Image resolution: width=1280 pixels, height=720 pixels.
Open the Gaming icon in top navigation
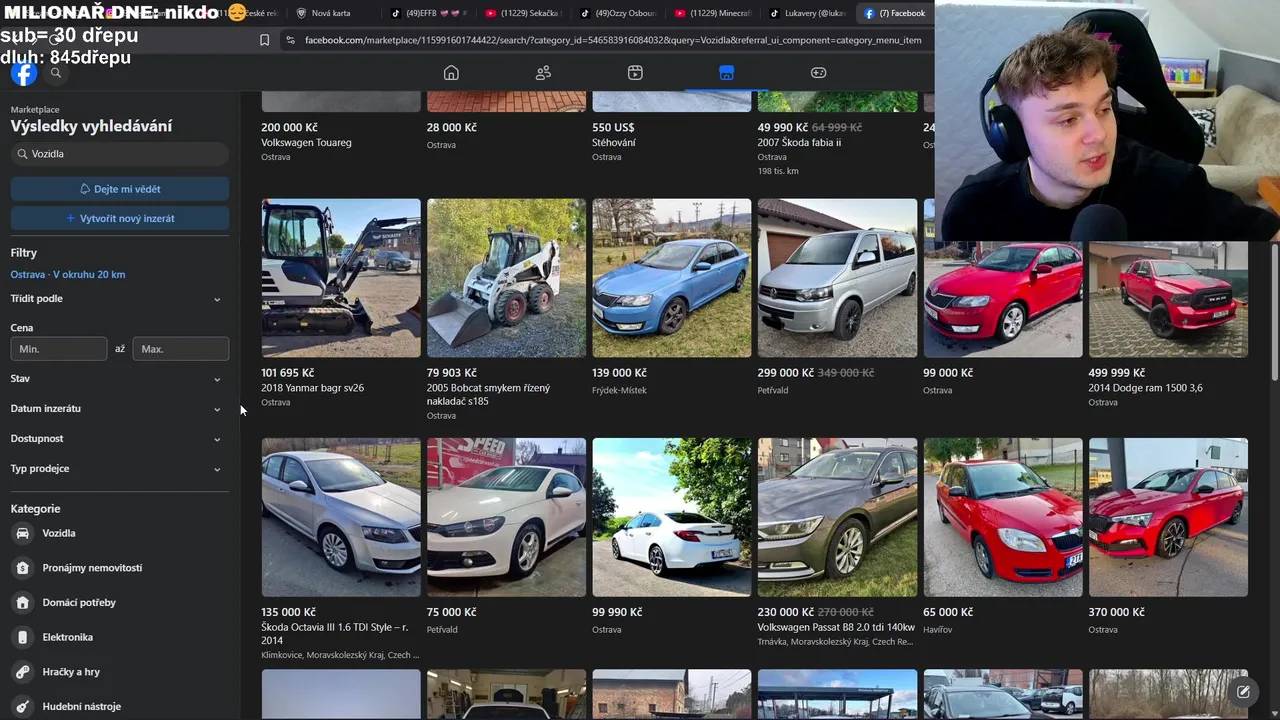point(818,73)
